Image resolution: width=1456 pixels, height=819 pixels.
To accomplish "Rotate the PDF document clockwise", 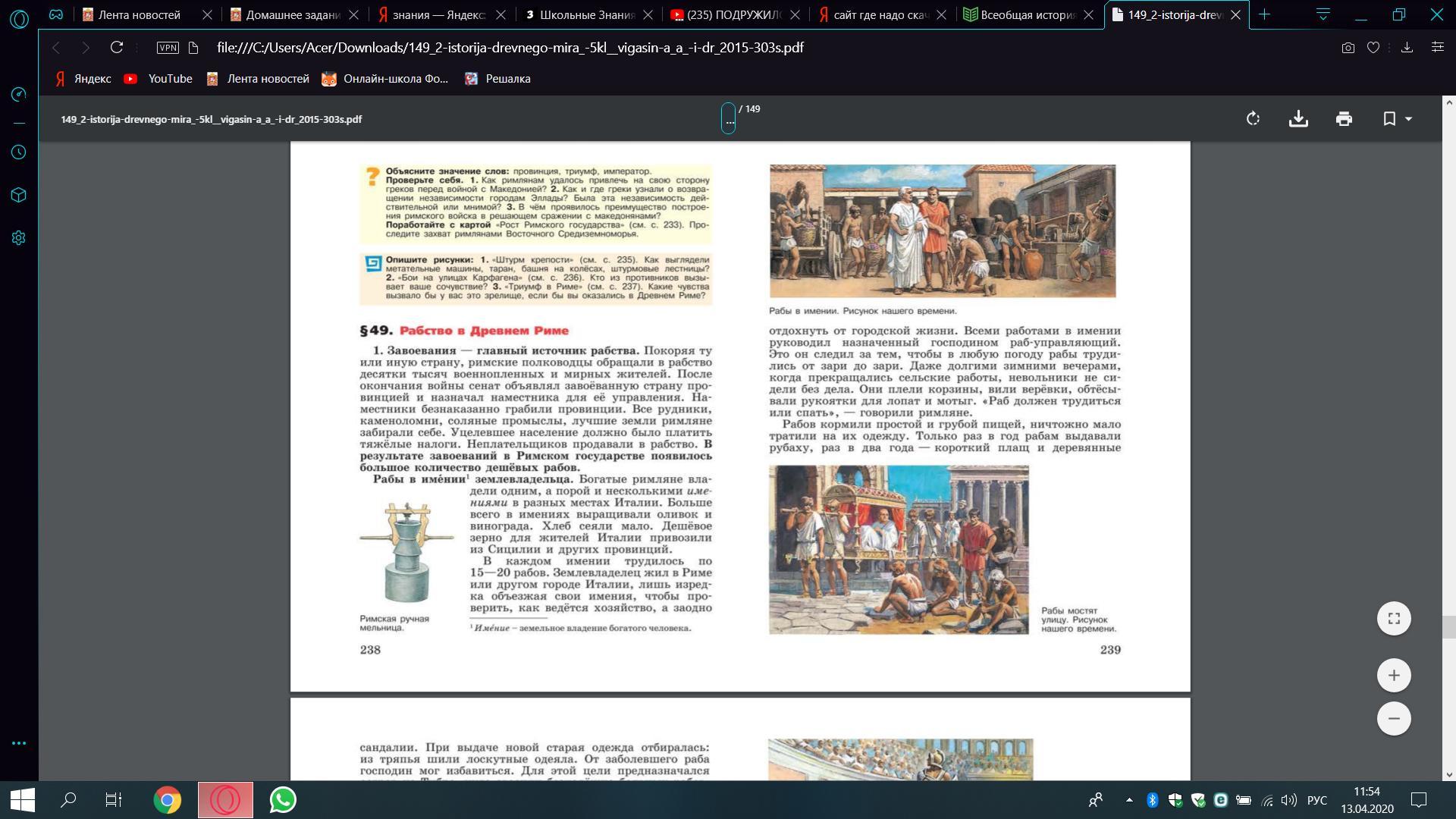I will click(1253, 119).
